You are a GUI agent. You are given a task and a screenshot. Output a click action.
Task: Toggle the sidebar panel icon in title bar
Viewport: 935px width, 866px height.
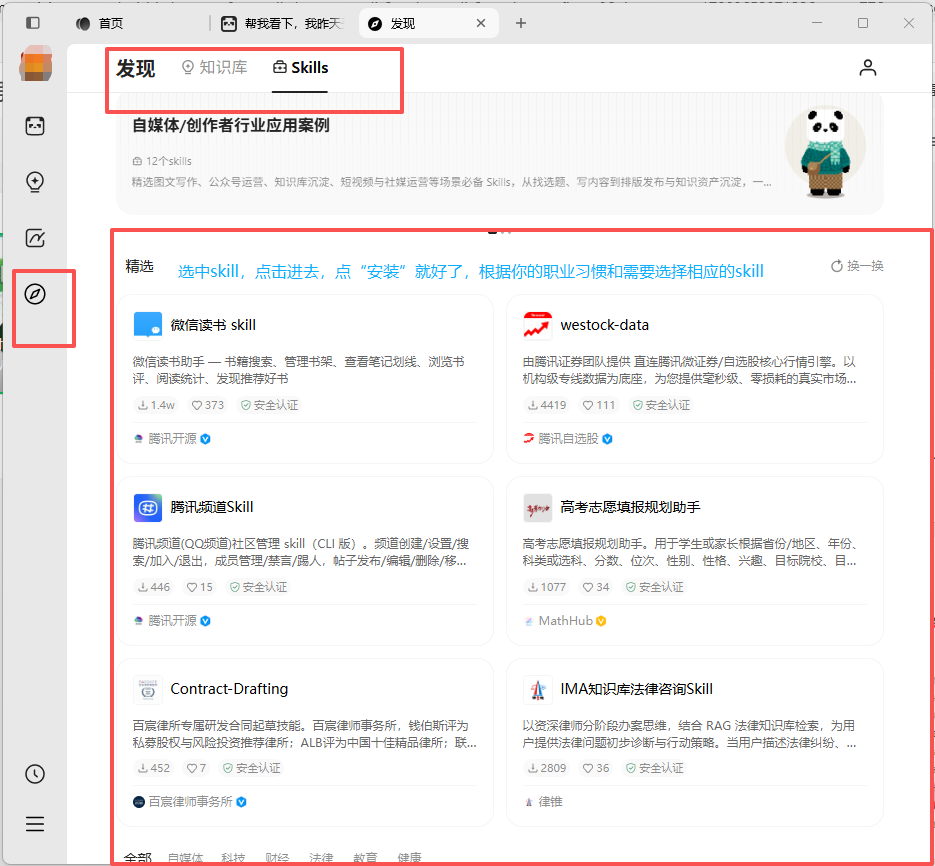coord(33,23)
